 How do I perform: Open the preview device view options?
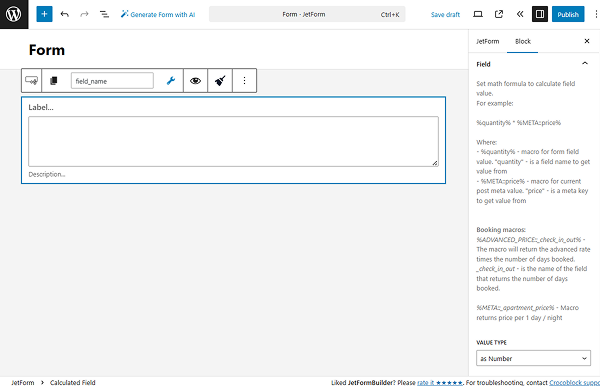[478, 14]
